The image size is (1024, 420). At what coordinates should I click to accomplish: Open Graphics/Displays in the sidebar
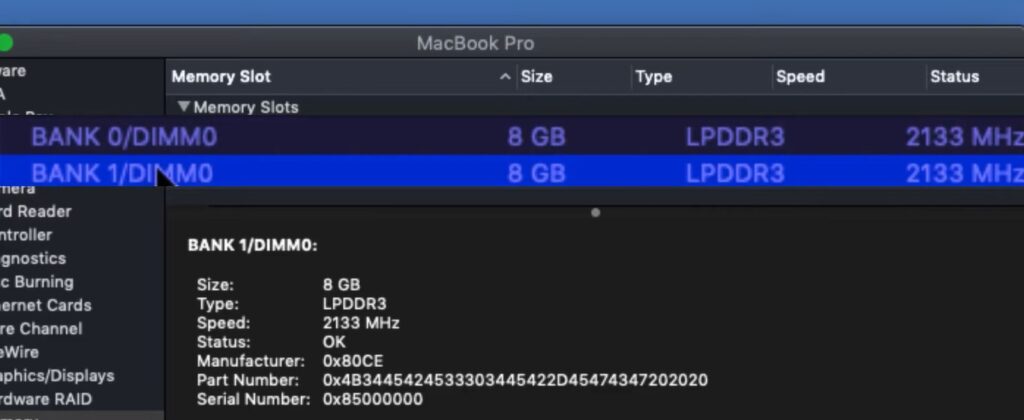click(57, 376)
